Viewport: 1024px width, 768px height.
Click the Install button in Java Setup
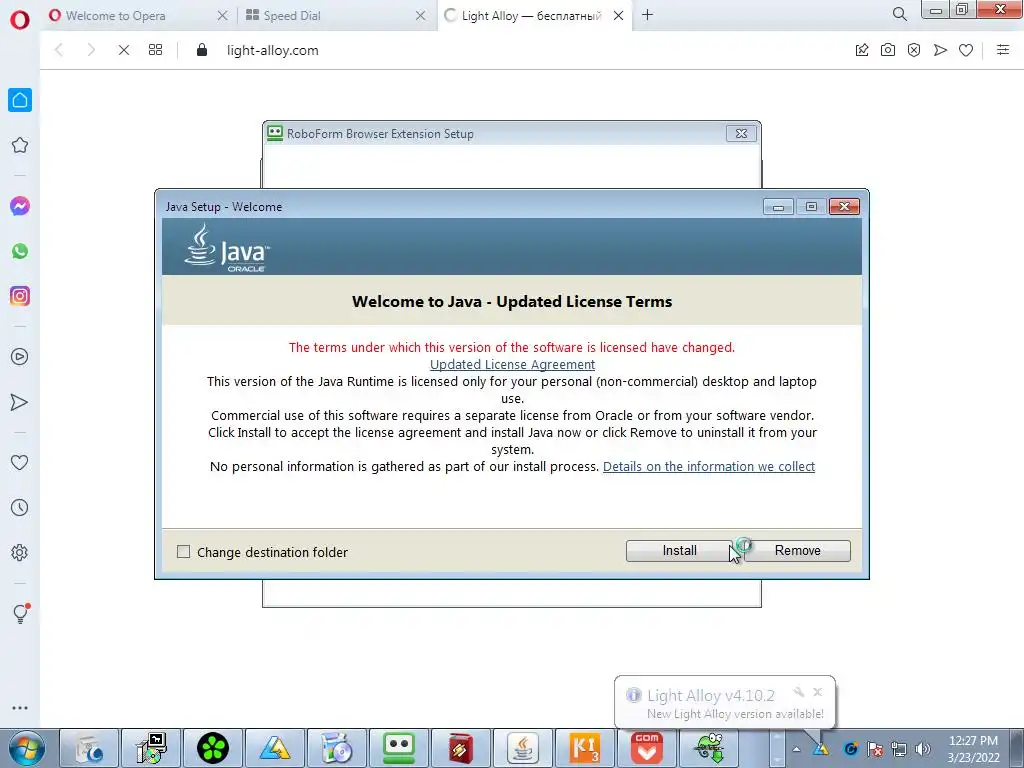point(679,551)
